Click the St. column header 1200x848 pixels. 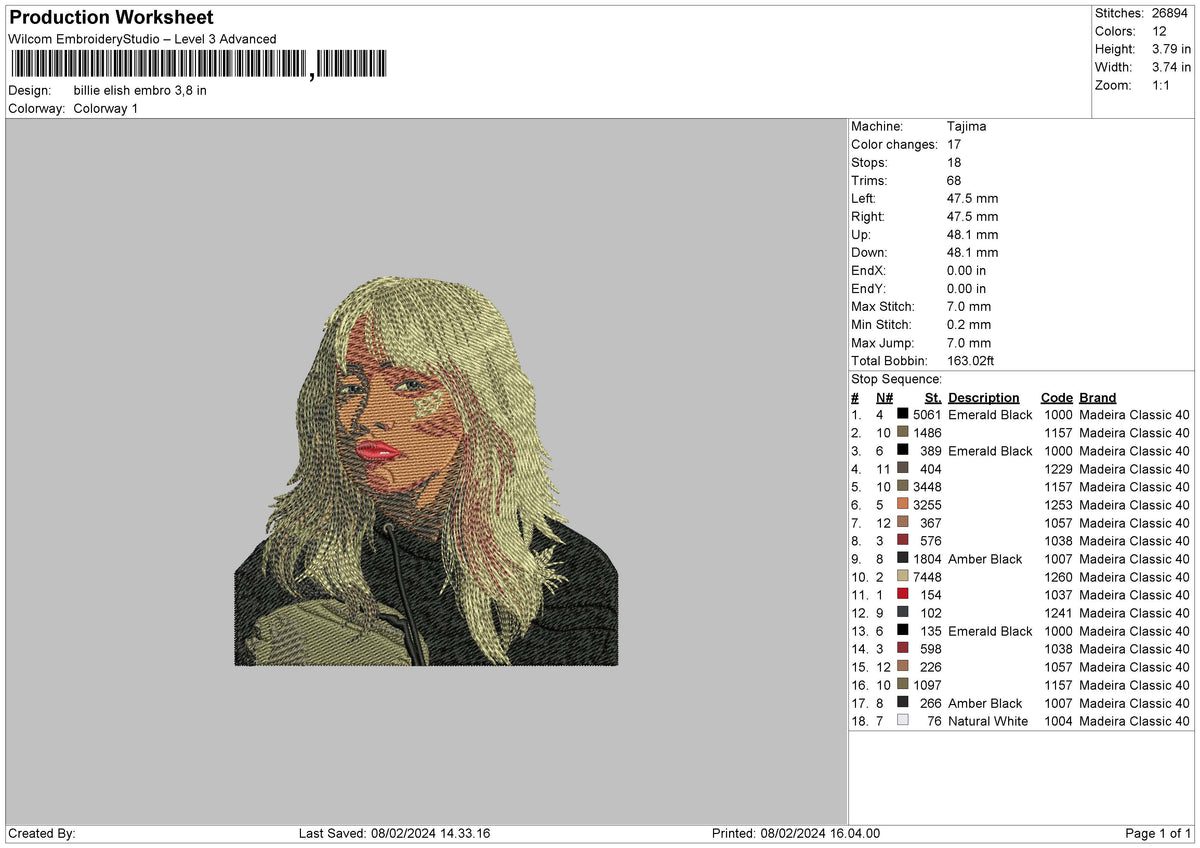932,398
